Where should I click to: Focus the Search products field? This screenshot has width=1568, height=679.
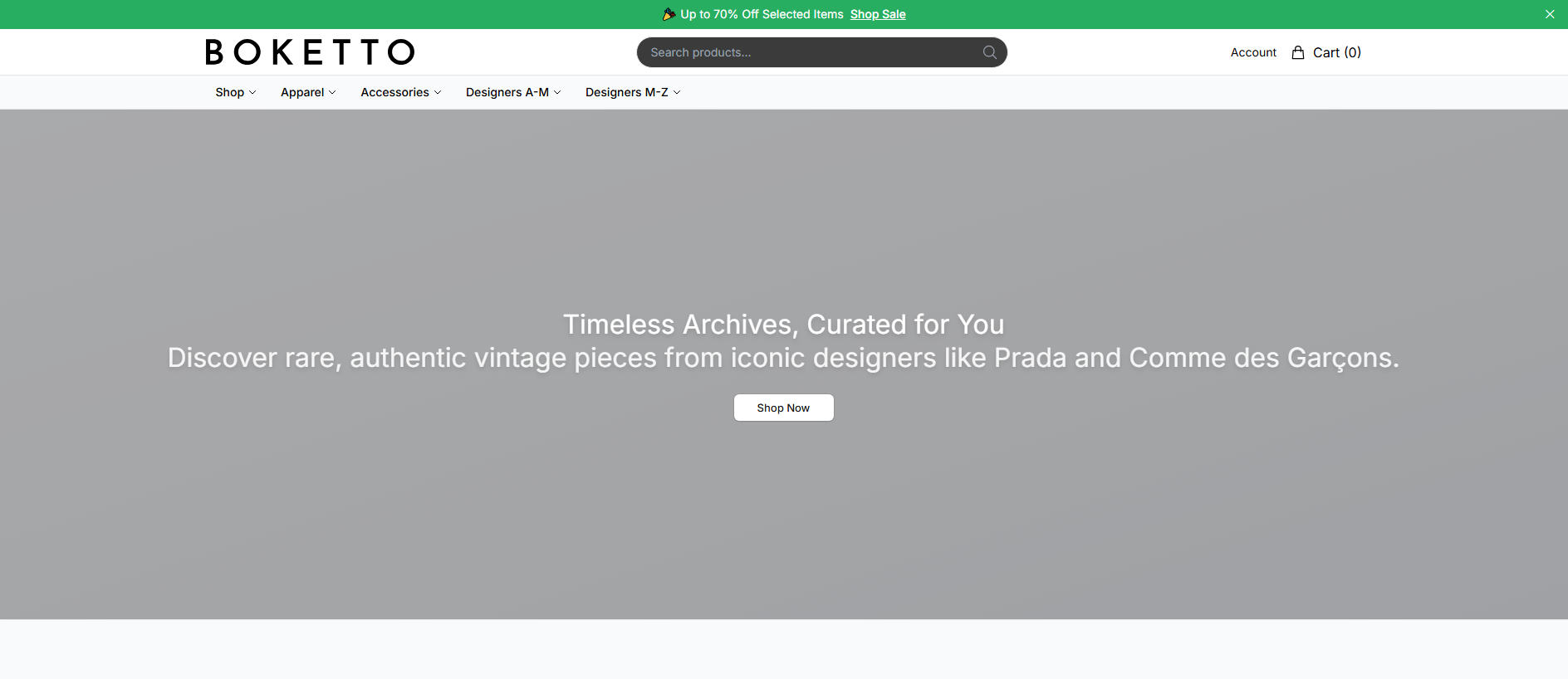click(x=821, y=52)
